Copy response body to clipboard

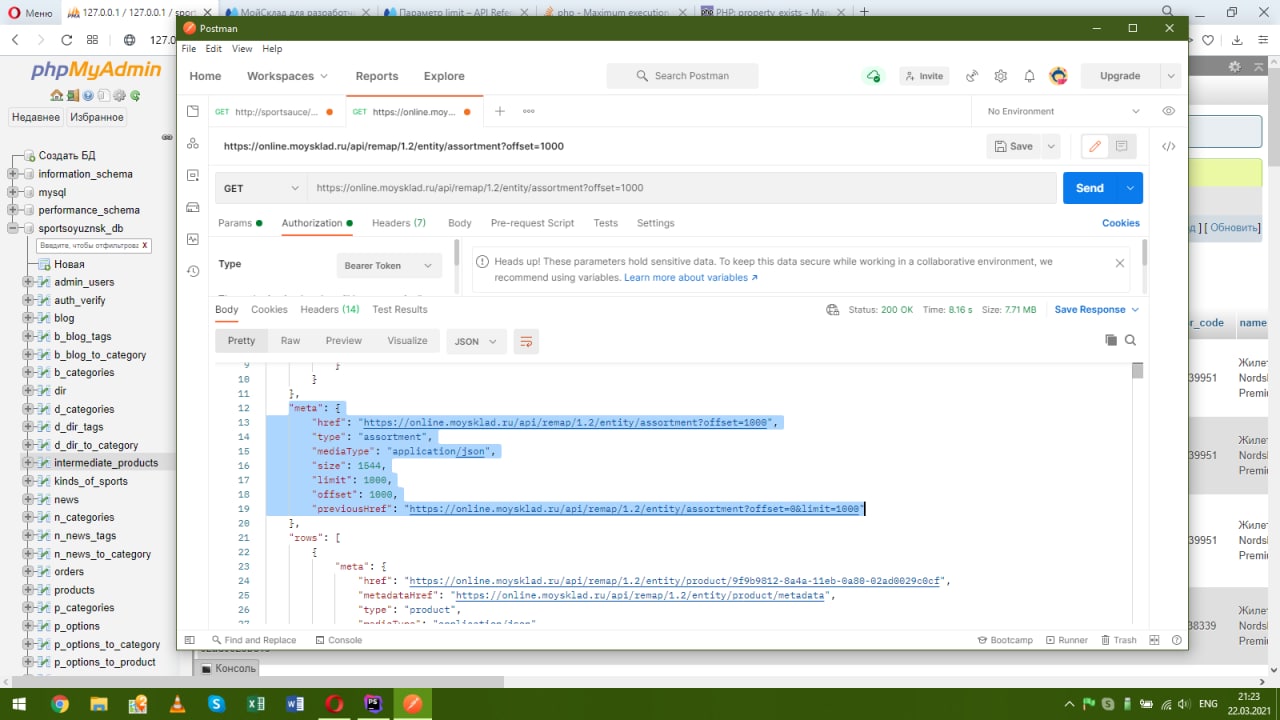[x=1111, y=340]
